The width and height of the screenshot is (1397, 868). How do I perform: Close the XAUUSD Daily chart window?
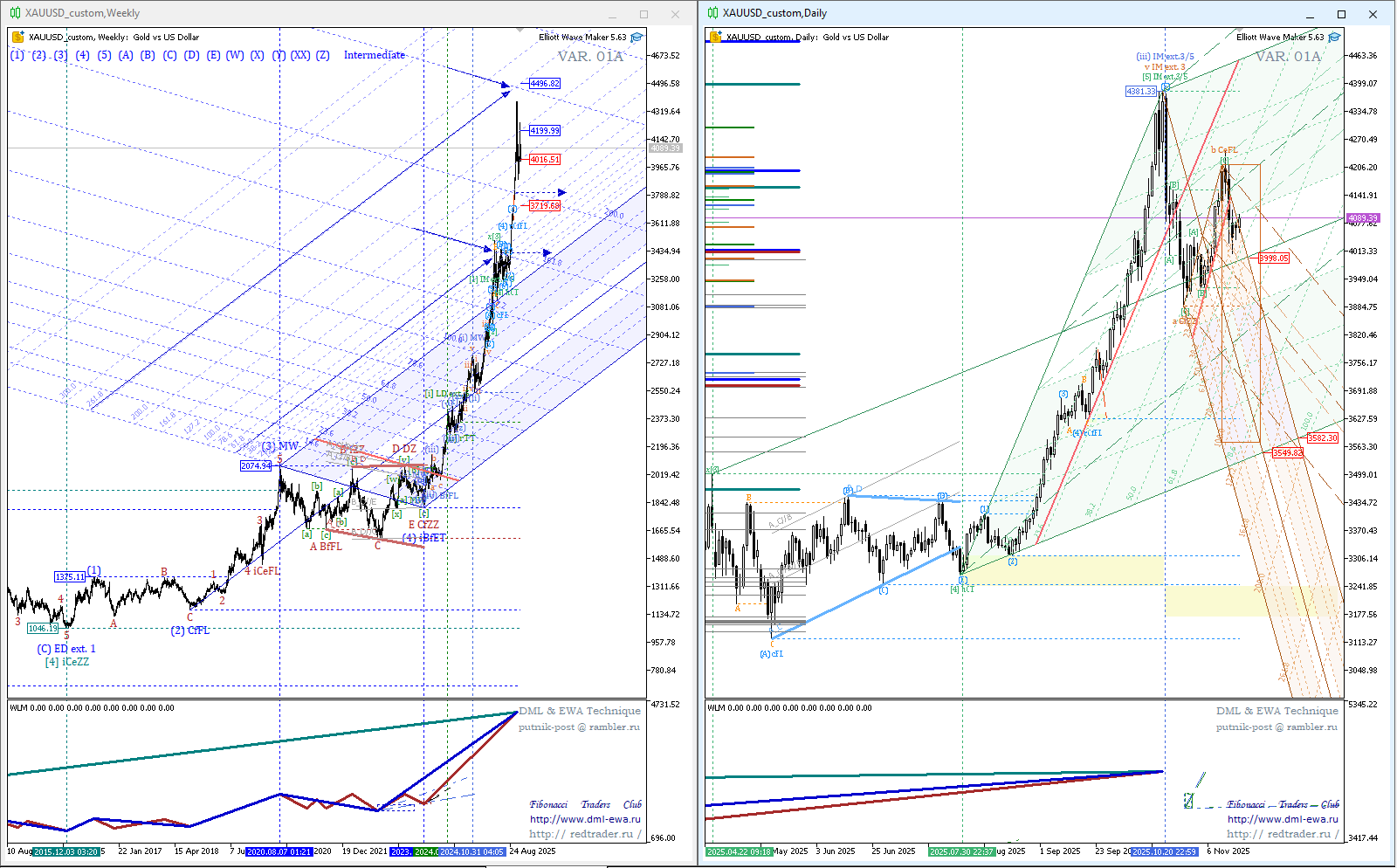[x=1373, y=14]
